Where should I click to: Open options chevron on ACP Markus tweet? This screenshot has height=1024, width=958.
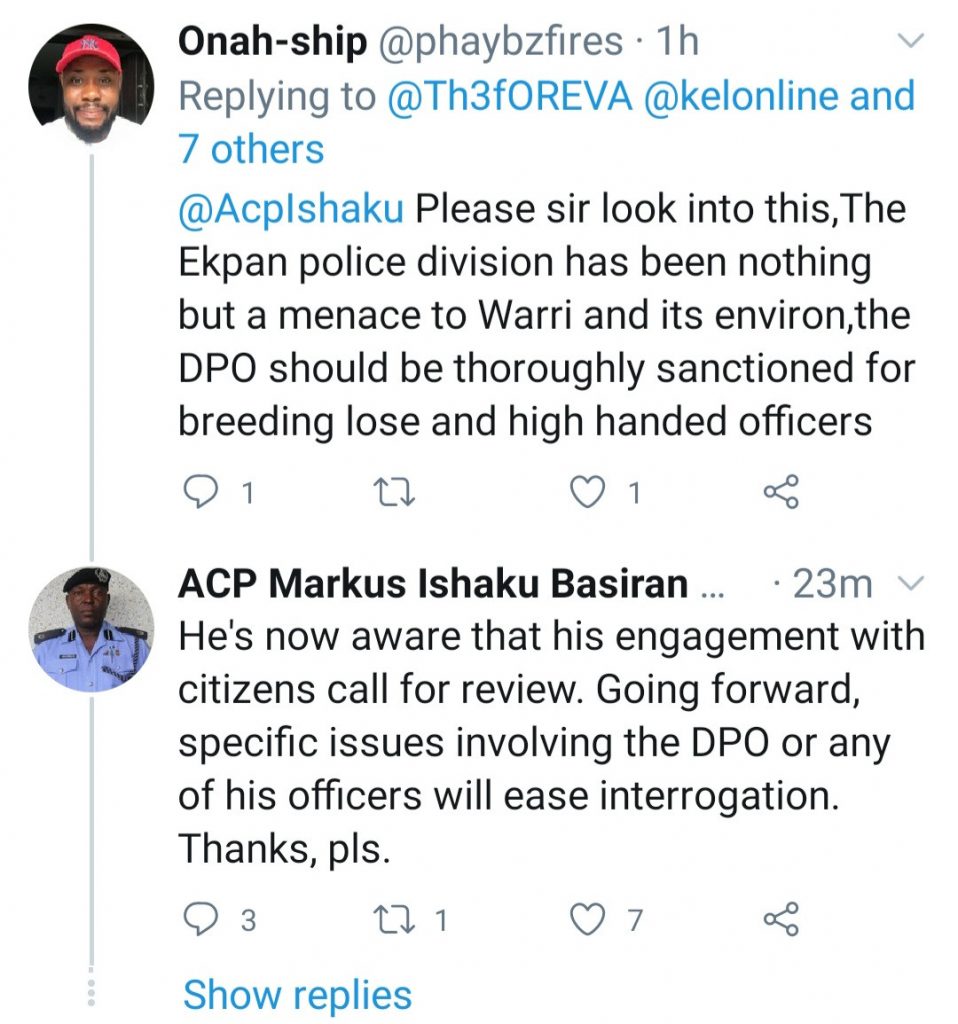911,583
